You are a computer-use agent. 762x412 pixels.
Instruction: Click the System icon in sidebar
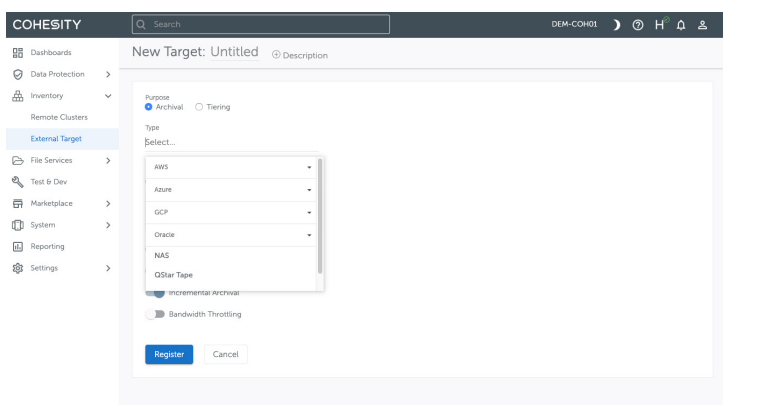18,225
